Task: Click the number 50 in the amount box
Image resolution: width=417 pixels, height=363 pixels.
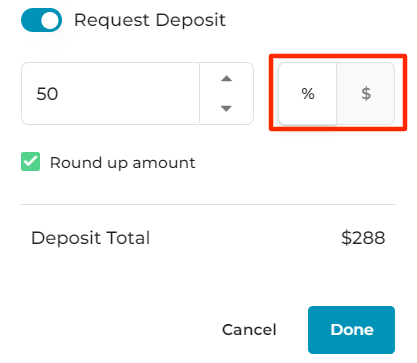Action: [x=47, y=94]
